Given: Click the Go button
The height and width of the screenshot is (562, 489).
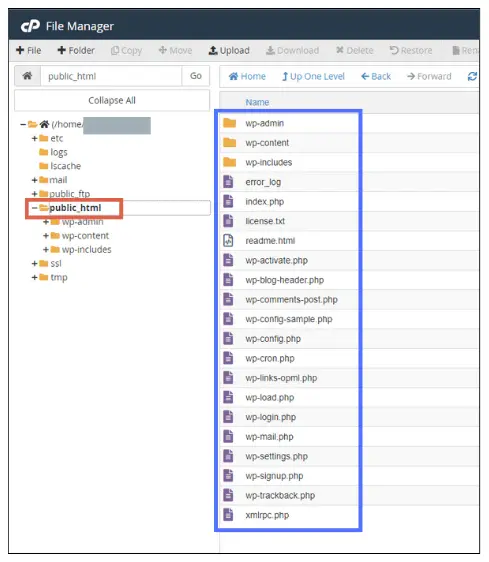Looking at the screenshot, I should tap(196, 76).
